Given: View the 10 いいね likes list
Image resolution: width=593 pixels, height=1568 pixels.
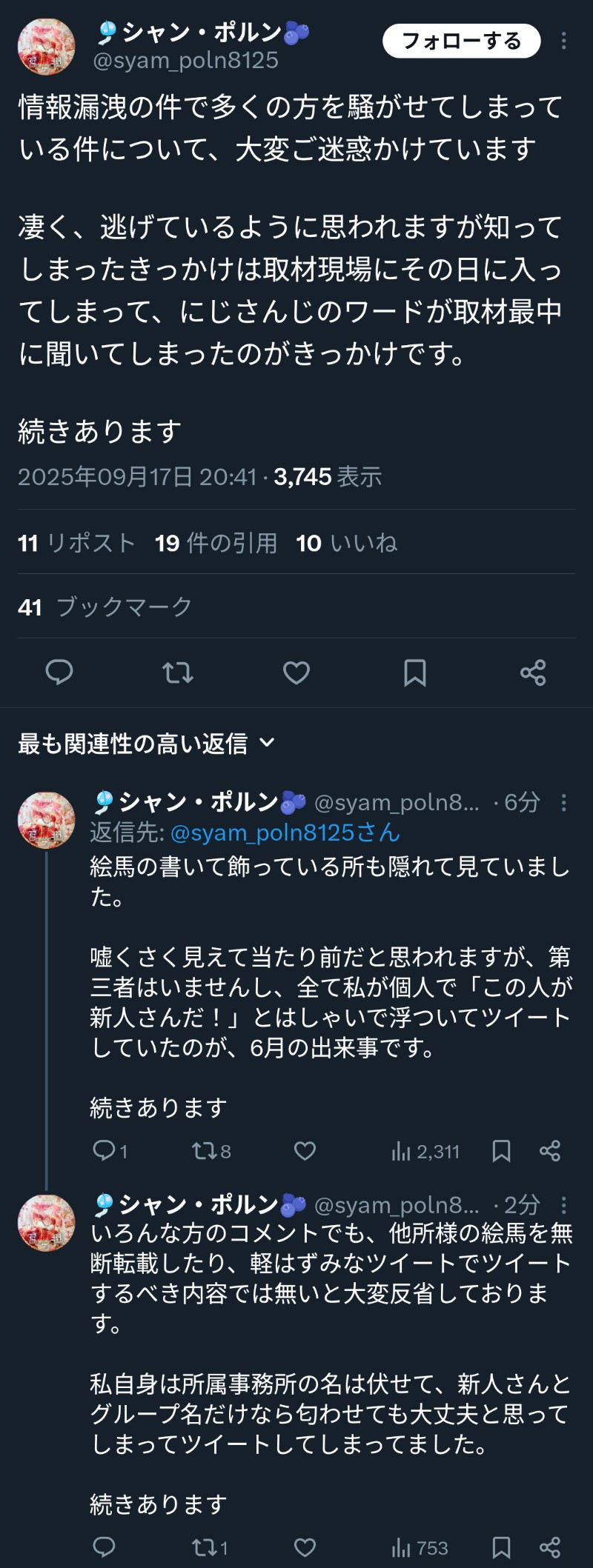Looking at the screenshot, I should 346,544.
